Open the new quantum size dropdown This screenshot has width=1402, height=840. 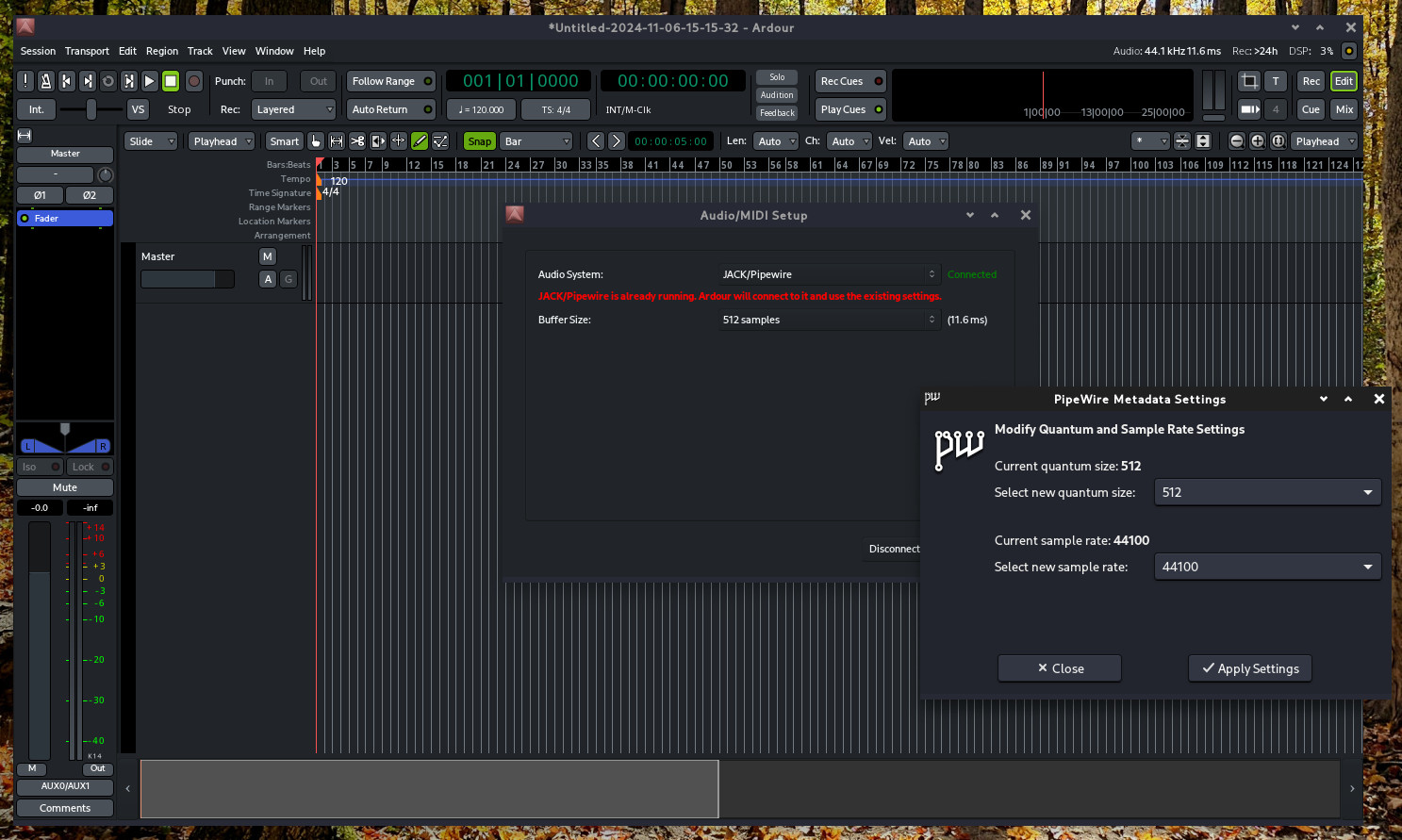point(1267,492)
